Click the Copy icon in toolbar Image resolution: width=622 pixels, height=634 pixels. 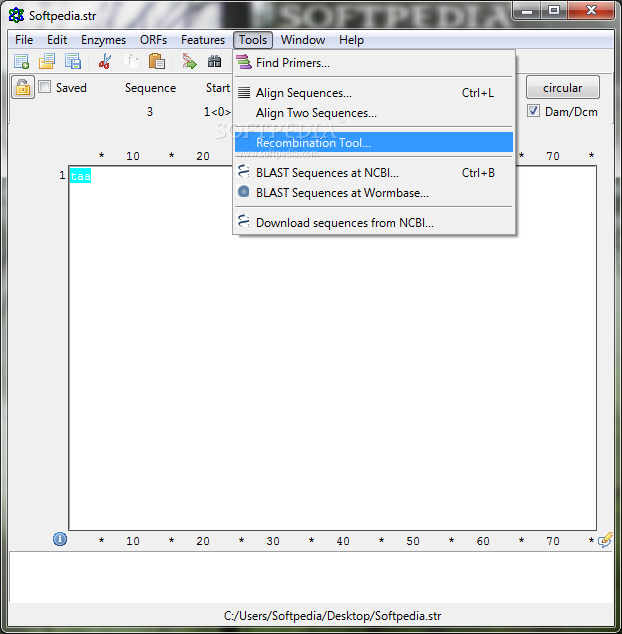tap(131, 61)
